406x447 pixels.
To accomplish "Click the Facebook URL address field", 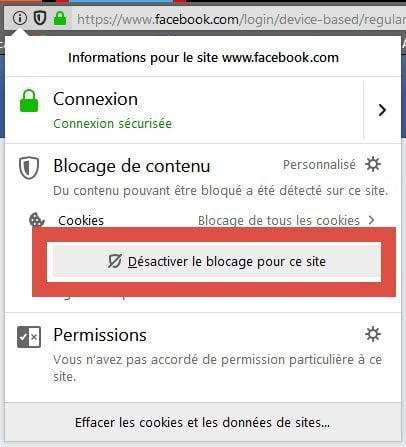I will tap(241, 19).
